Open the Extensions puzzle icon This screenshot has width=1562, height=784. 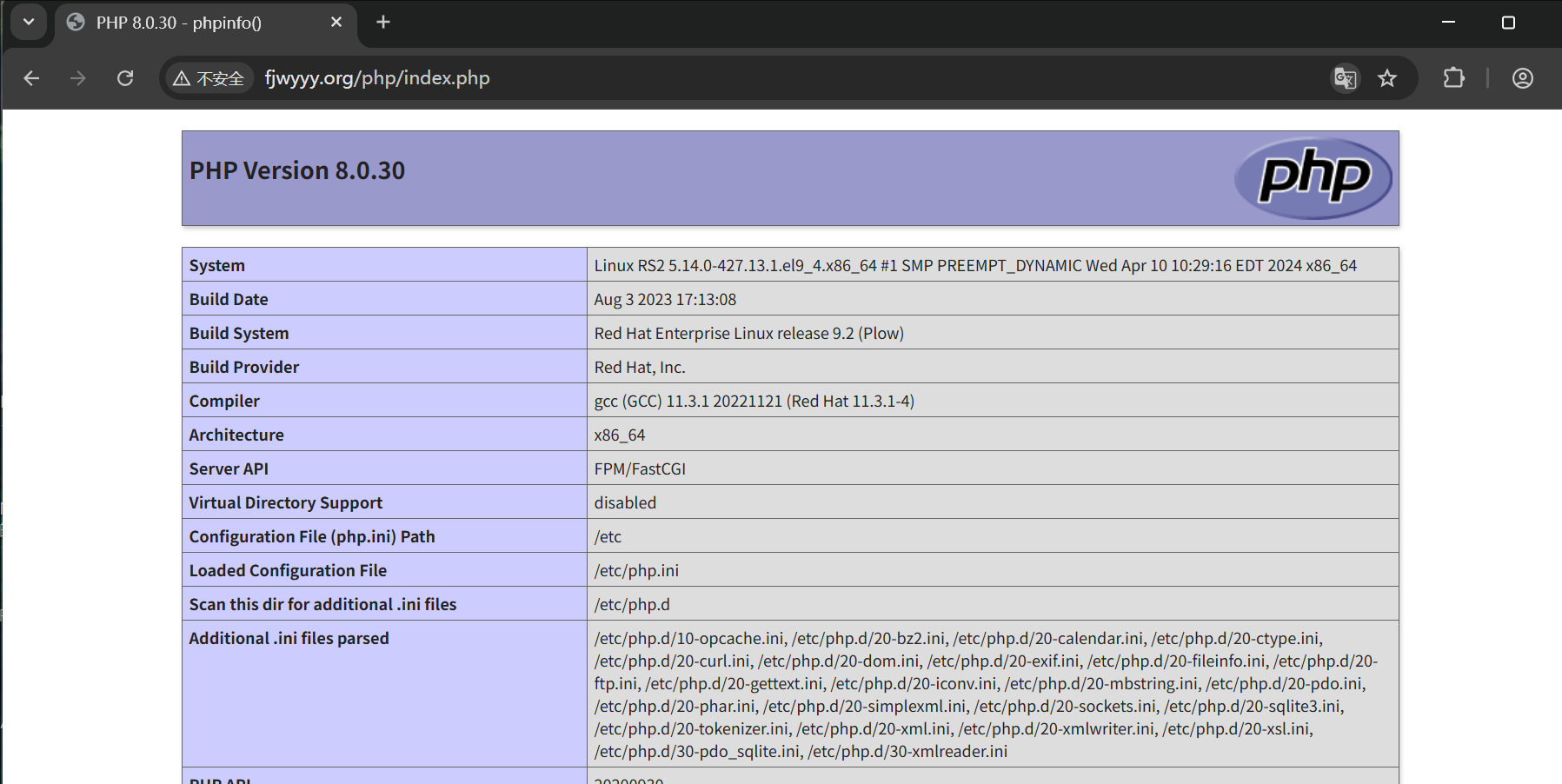coord(1454,78)
